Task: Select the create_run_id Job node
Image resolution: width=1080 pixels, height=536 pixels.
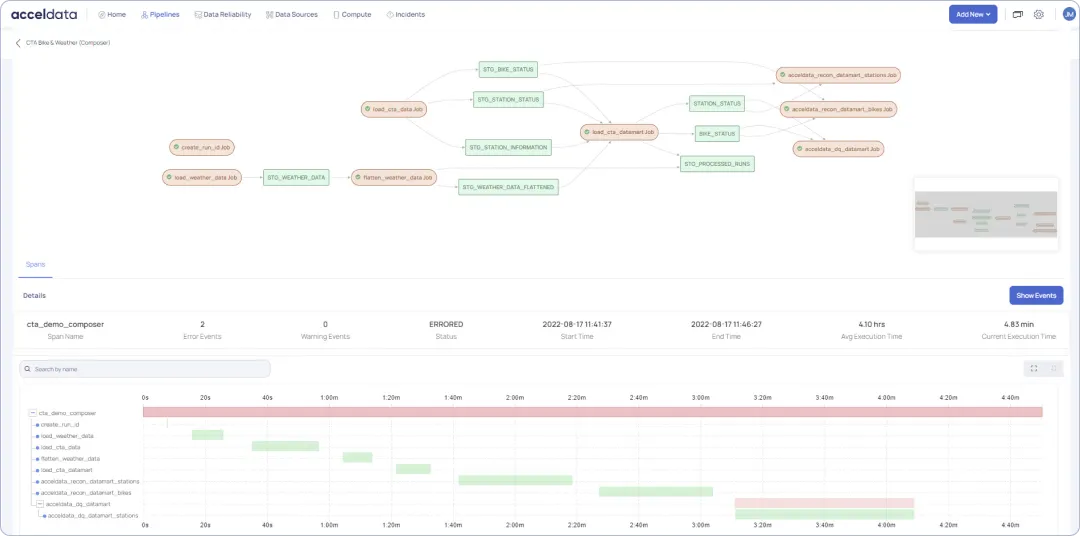Action: 203,147
